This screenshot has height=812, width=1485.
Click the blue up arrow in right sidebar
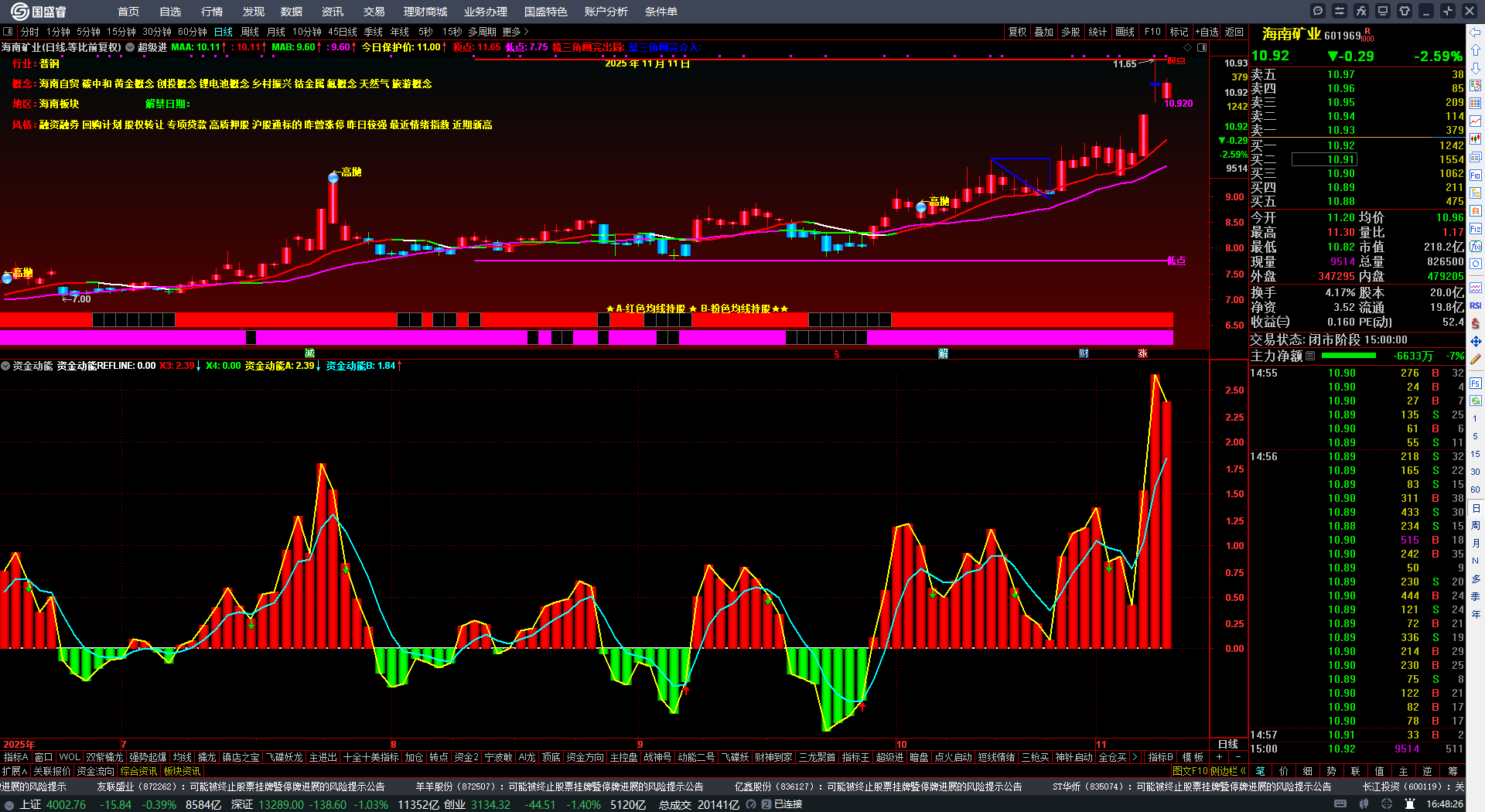tap(1476, 49)
